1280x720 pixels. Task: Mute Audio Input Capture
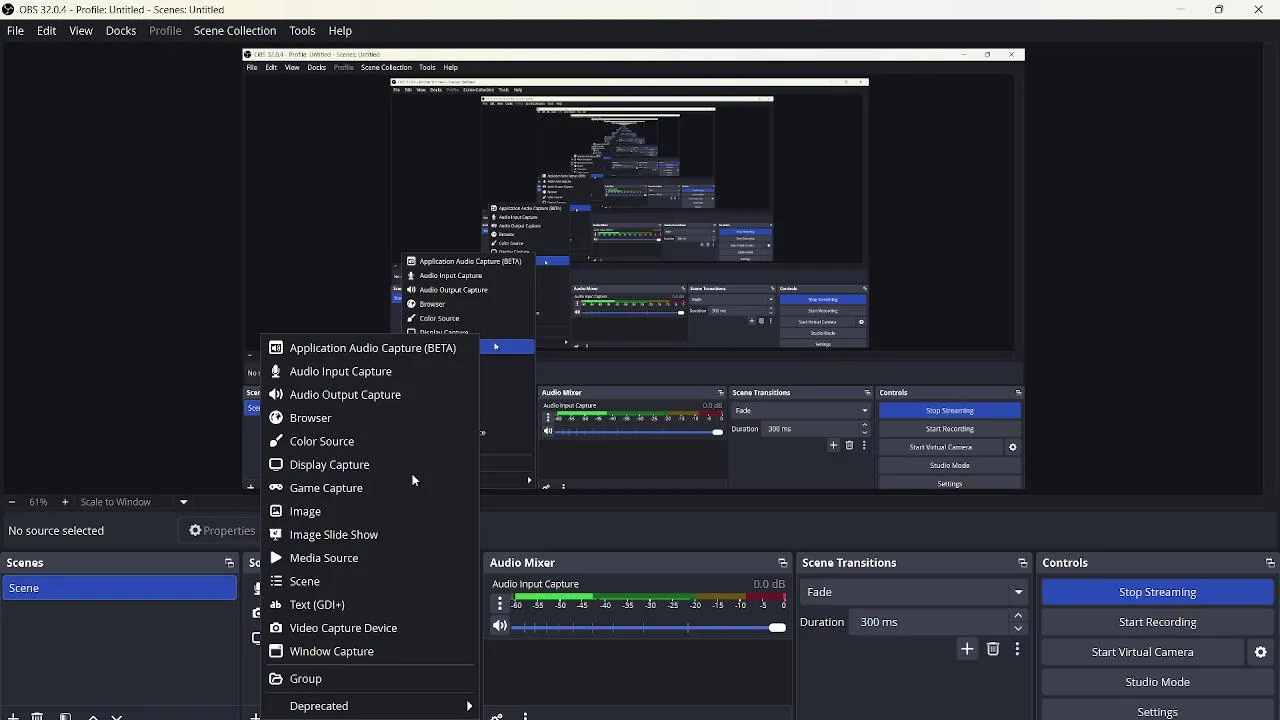(500, 627)
